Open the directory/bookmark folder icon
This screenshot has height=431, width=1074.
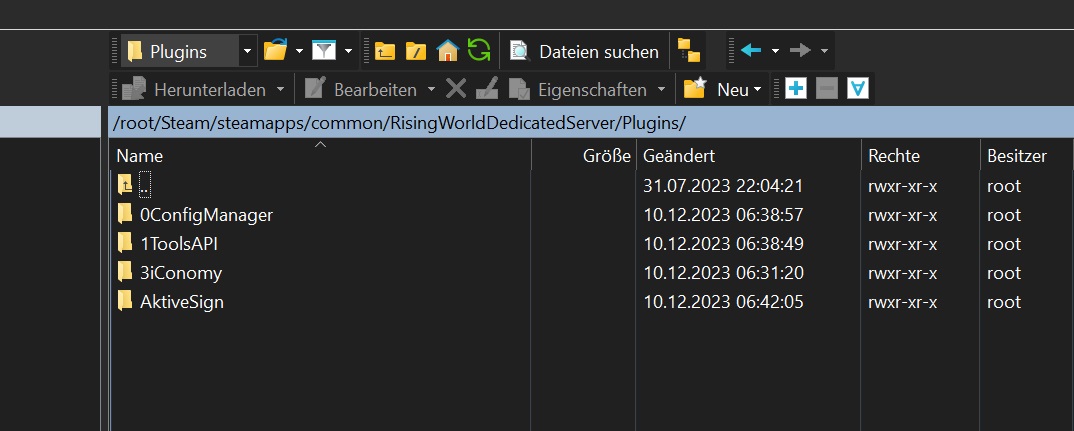coord(274,50)
